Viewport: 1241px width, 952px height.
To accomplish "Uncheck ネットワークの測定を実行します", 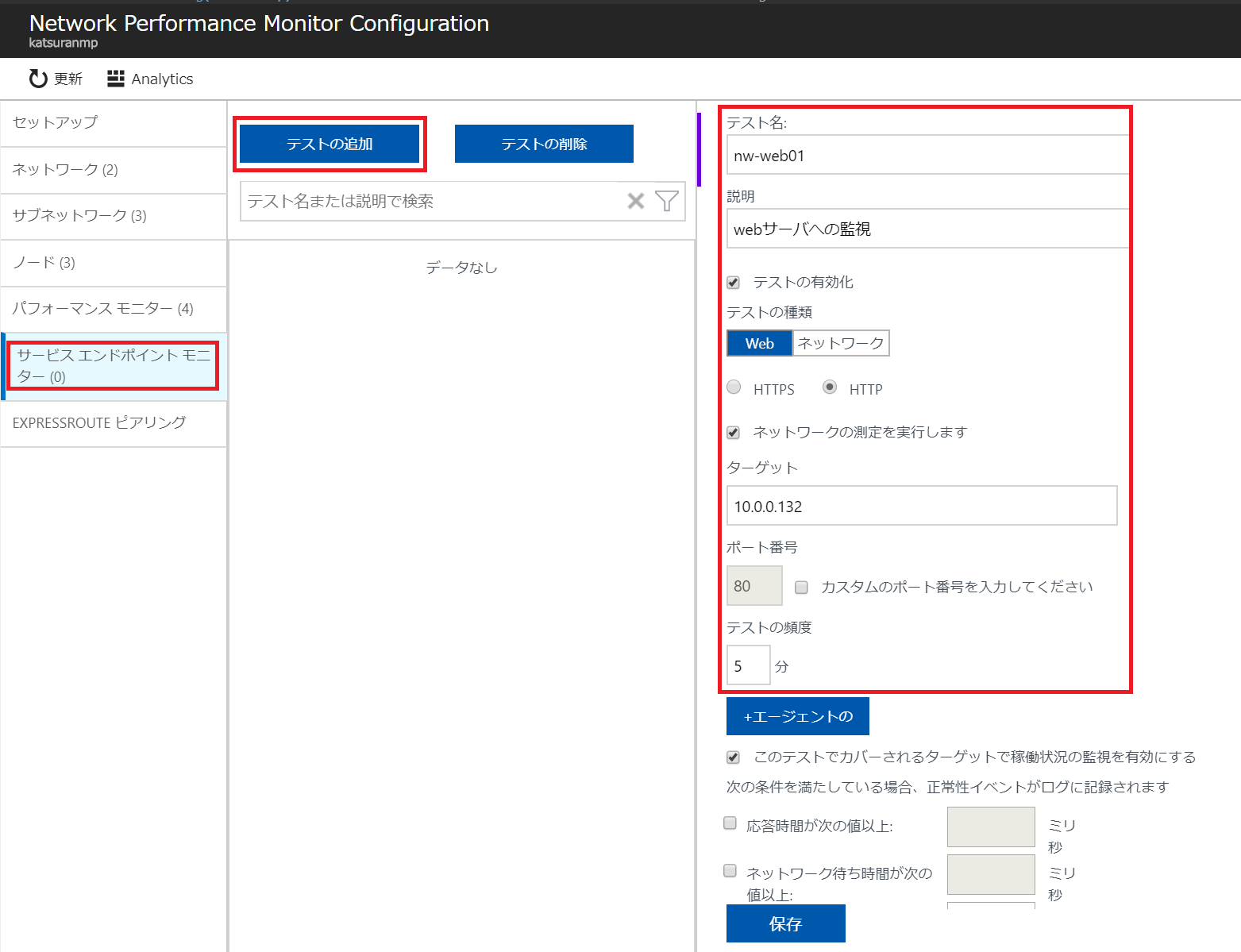I will [x=732, y=432].
